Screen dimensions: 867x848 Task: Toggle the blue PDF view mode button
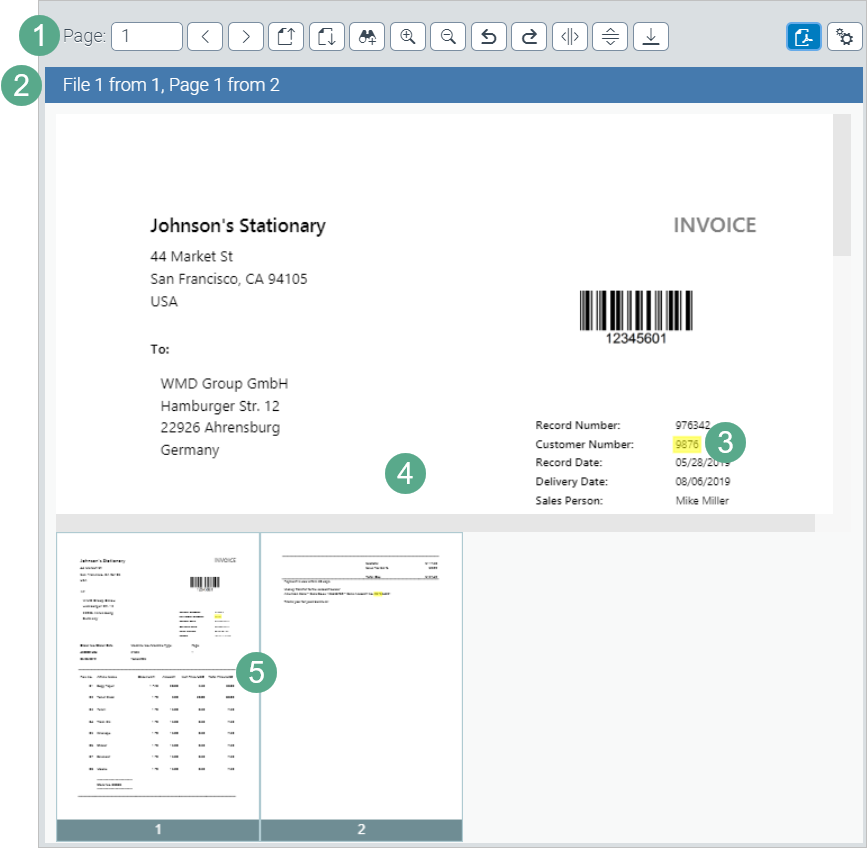point(803,36)
